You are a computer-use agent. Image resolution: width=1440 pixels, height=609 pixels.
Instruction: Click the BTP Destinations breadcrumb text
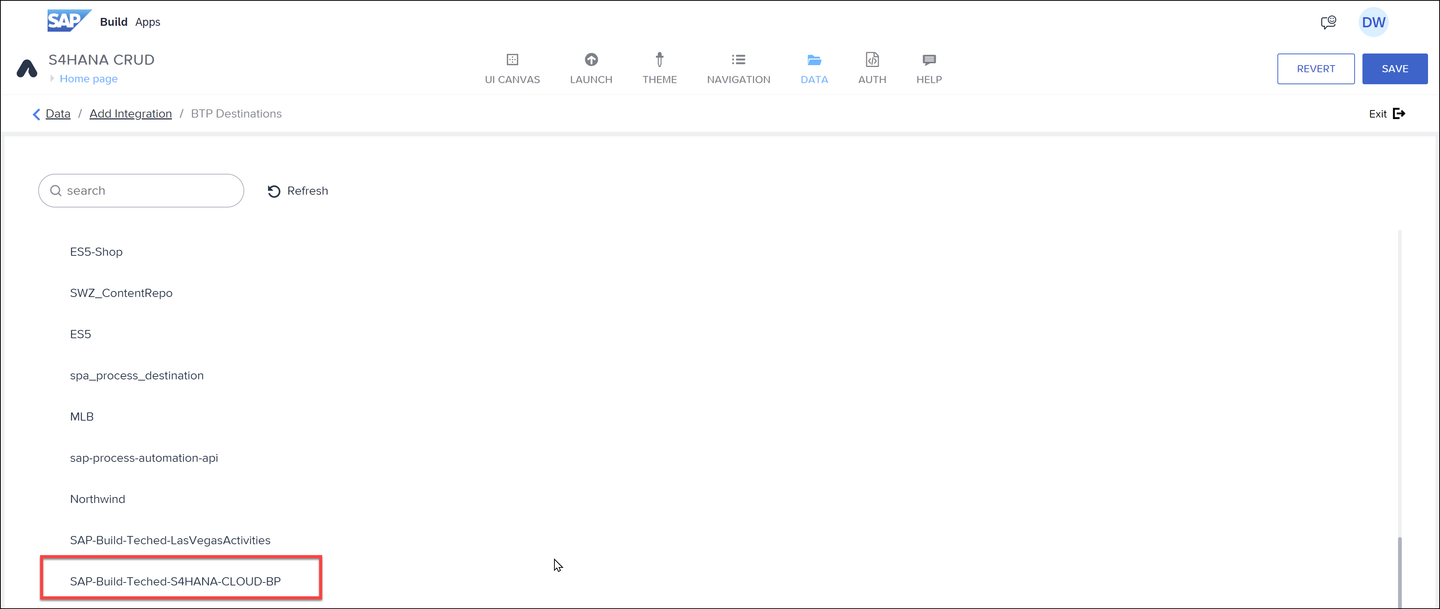(236, 114)
